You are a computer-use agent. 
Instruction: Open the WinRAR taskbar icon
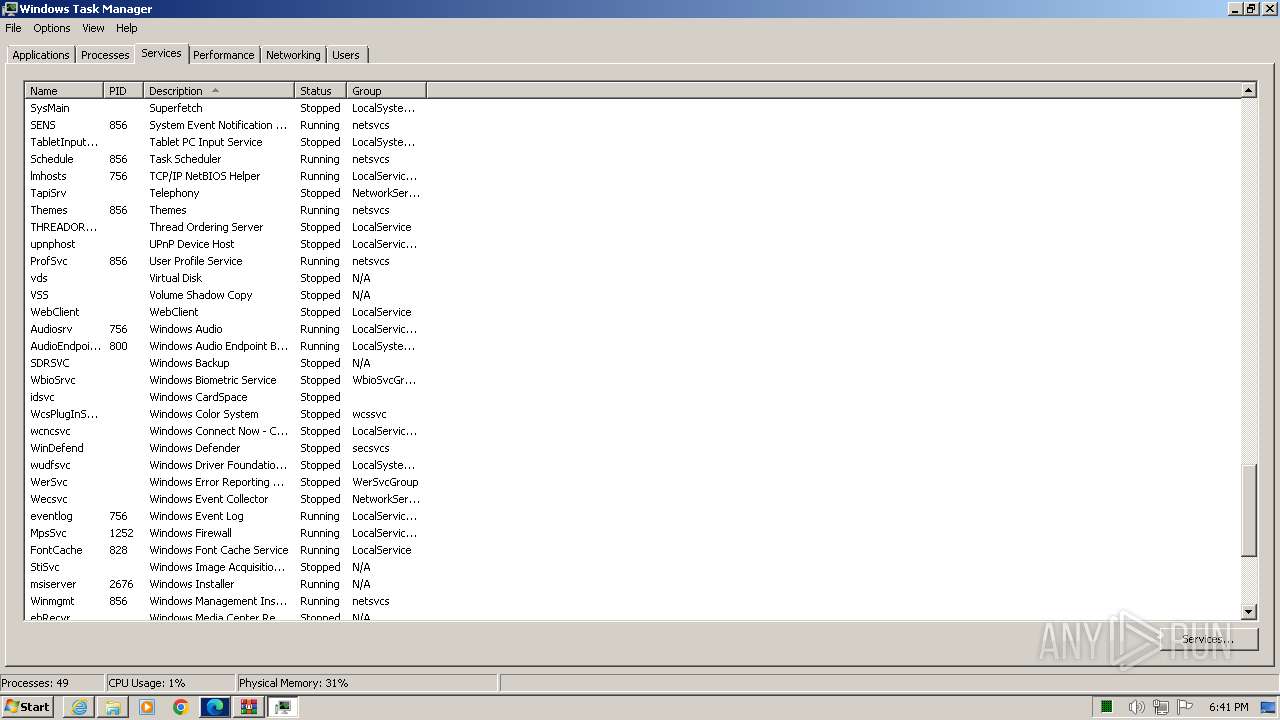(249, 707)
